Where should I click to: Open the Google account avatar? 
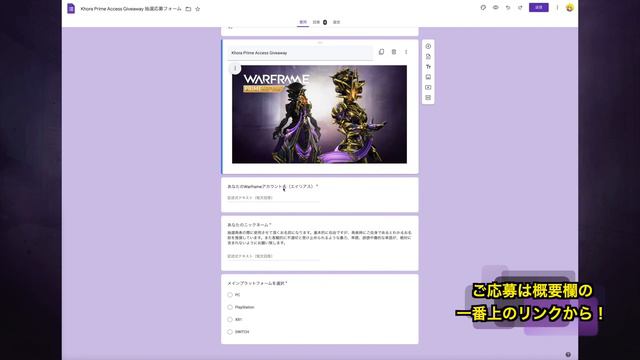point(570,7)
